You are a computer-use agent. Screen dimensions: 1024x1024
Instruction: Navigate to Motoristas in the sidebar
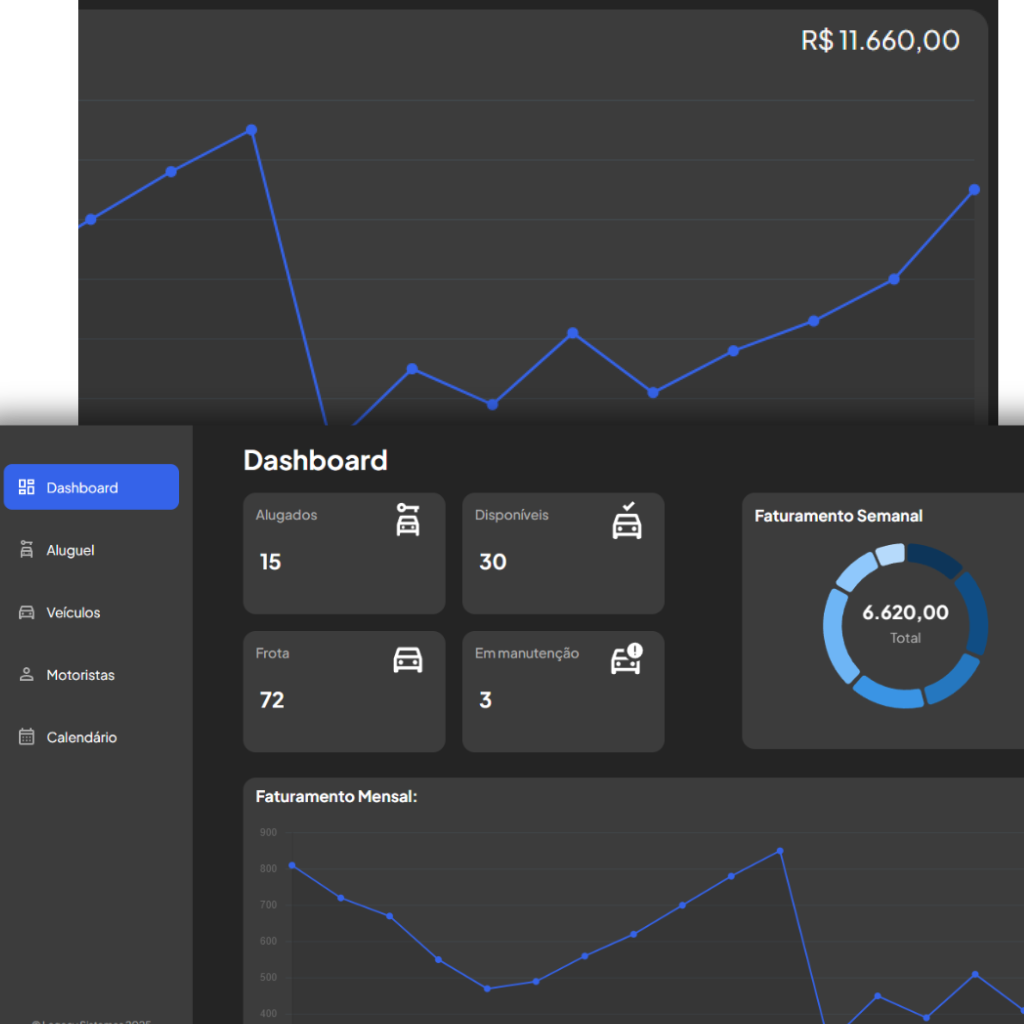pos(80,675)
